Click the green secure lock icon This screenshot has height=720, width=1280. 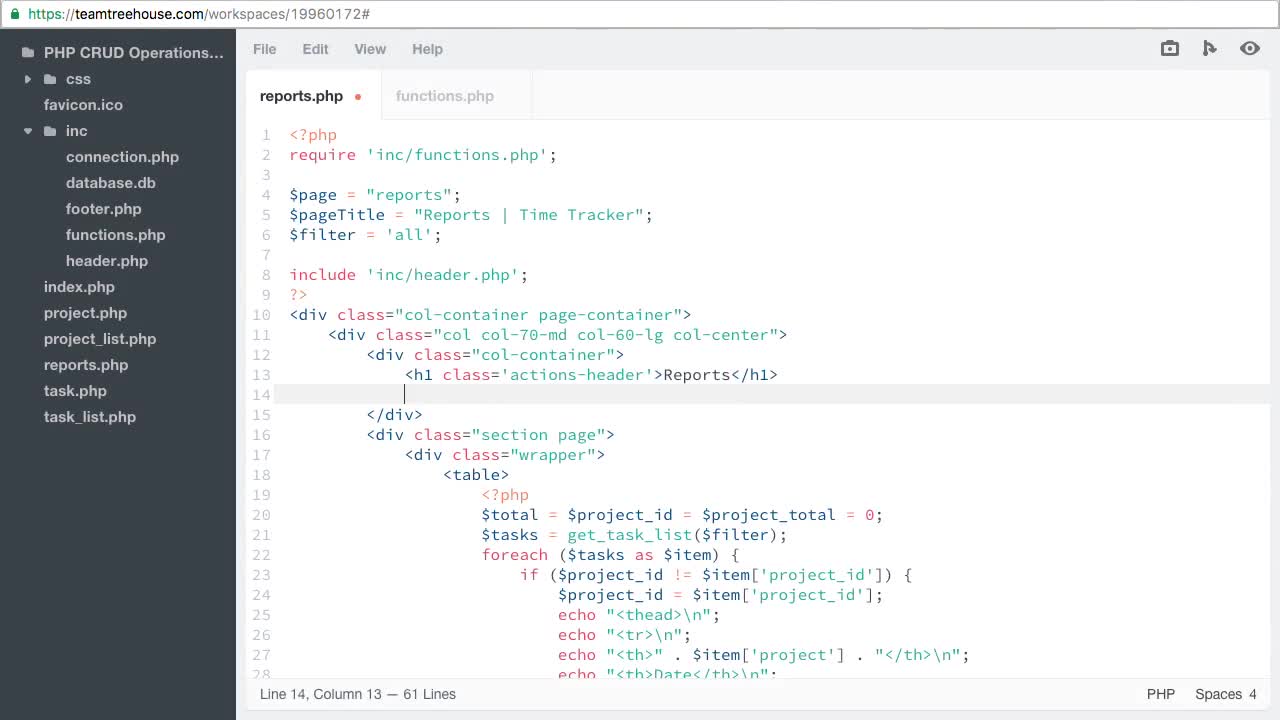click(x=14, y=14)
